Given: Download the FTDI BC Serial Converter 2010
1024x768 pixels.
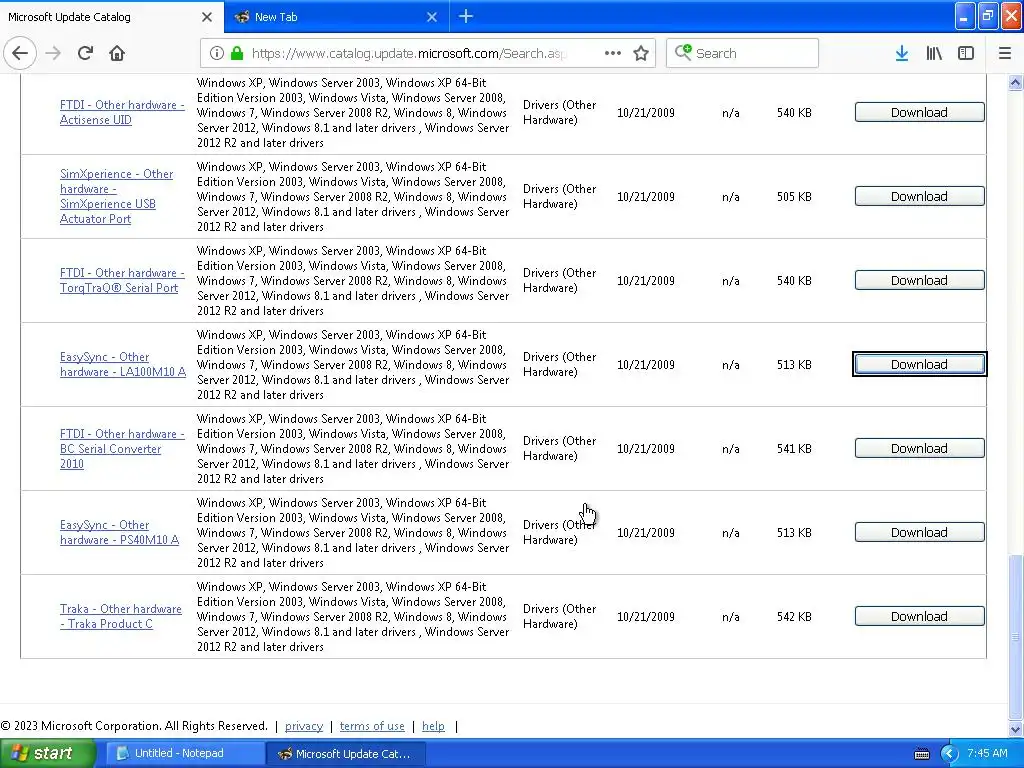Looking at the screenshot, I should point(919,449).
